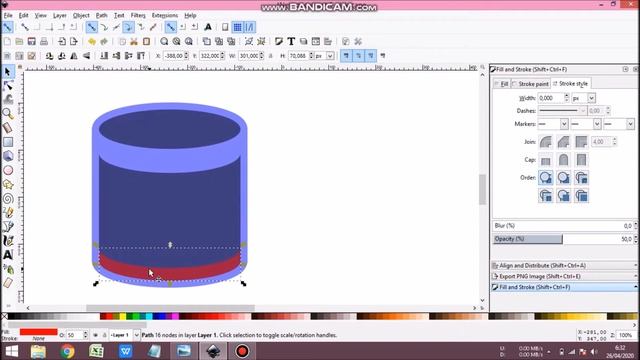The image size is (640, 360).
Task: Select the Calligraphy tool
Action: (x=8, y=240)
